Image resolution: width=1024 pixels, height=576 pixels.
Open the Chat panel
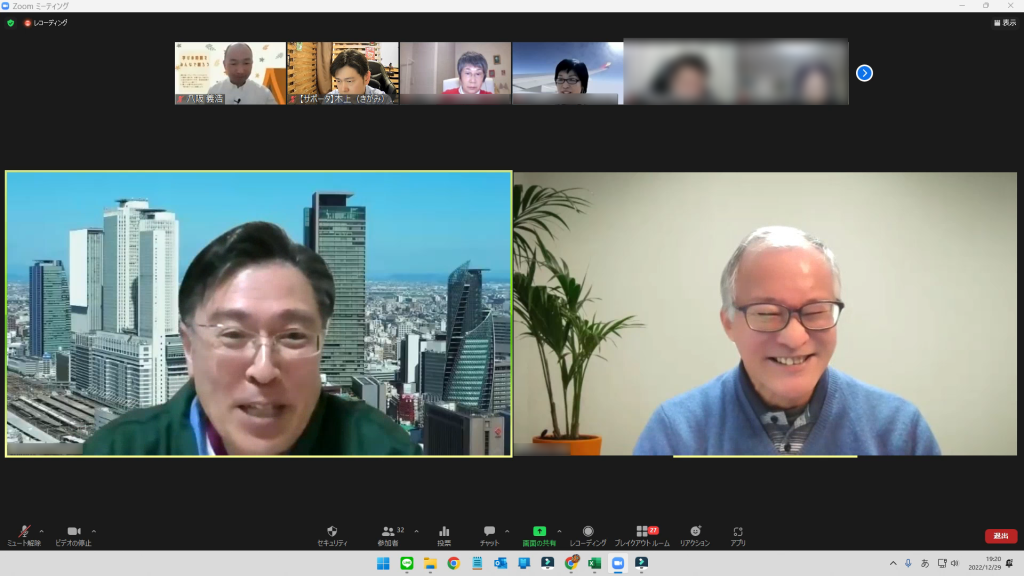489,535
